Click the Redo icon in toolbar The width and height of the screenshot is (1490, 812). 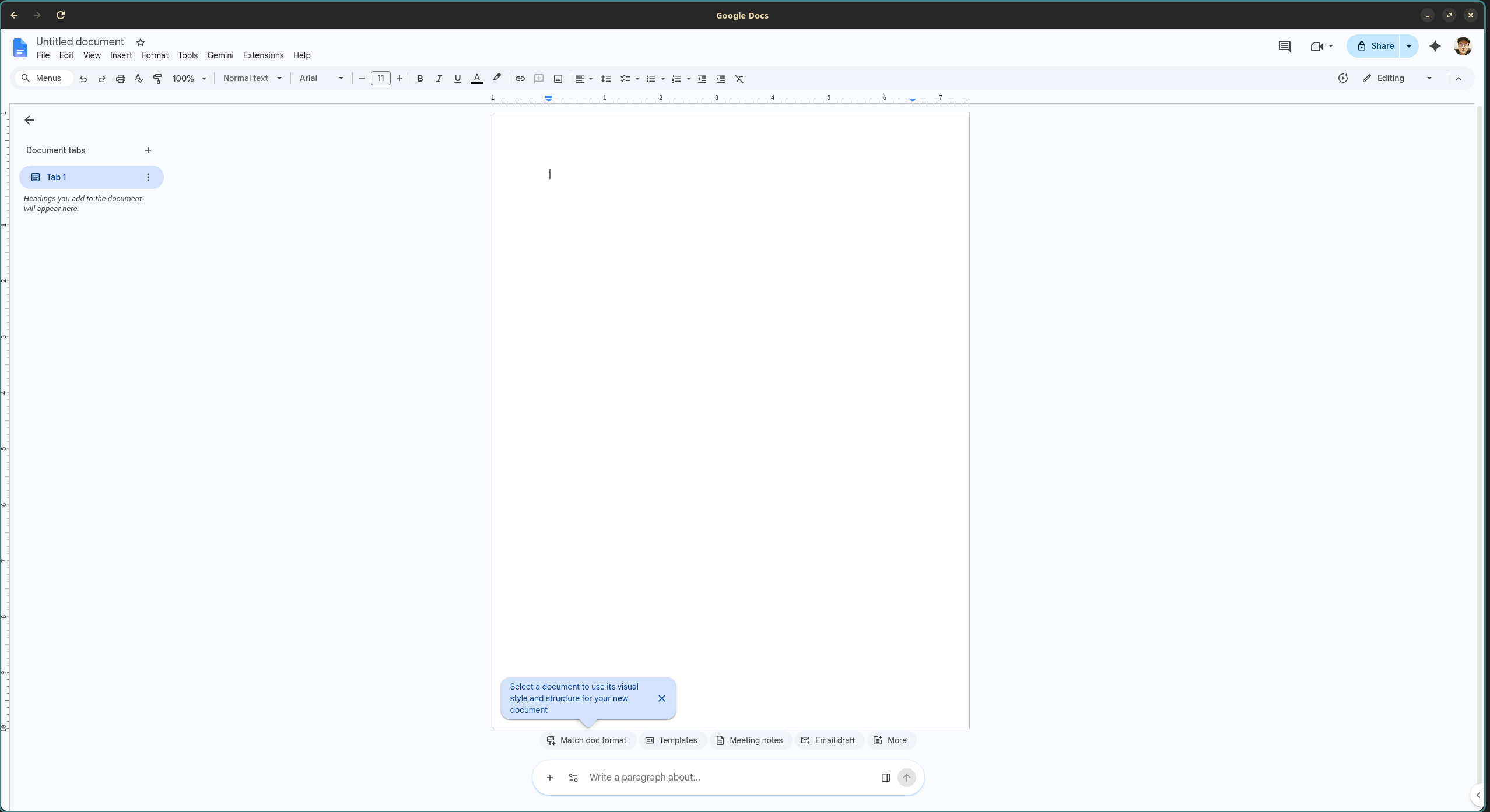[x=102, y=79]
